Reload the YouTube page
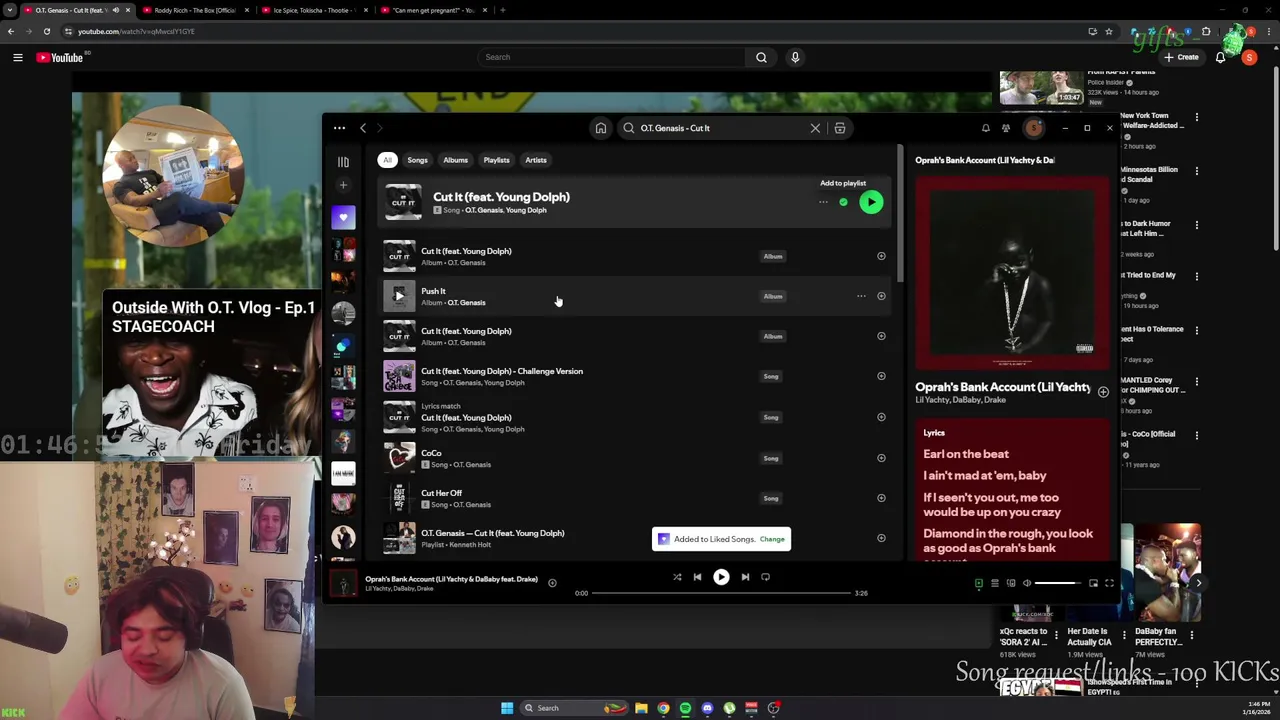This screenshot has width=1280, height=720. [x=46, y=31]
